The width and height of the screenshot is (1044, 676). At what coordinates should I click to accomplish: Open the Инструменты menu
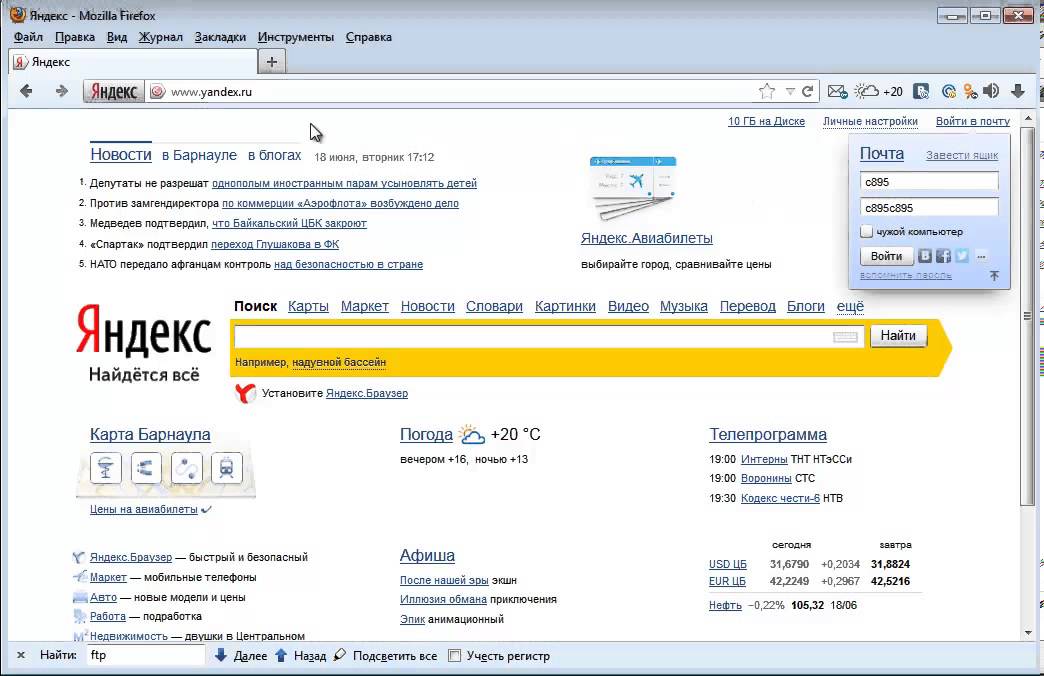(x=296, y=37)
